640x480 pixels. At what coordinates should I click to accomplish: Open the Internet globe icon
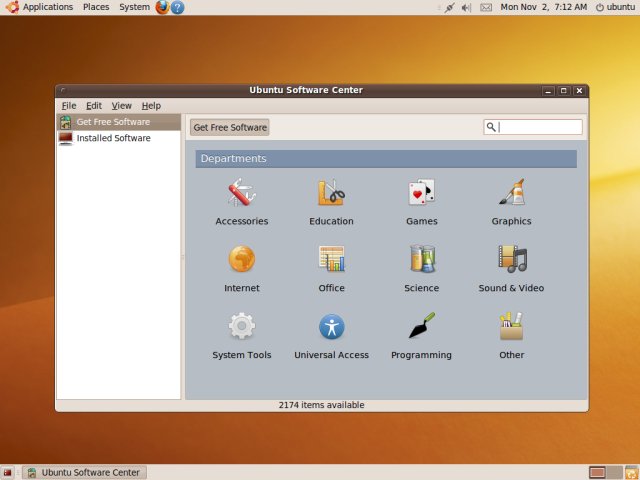[x=242, y=259]
